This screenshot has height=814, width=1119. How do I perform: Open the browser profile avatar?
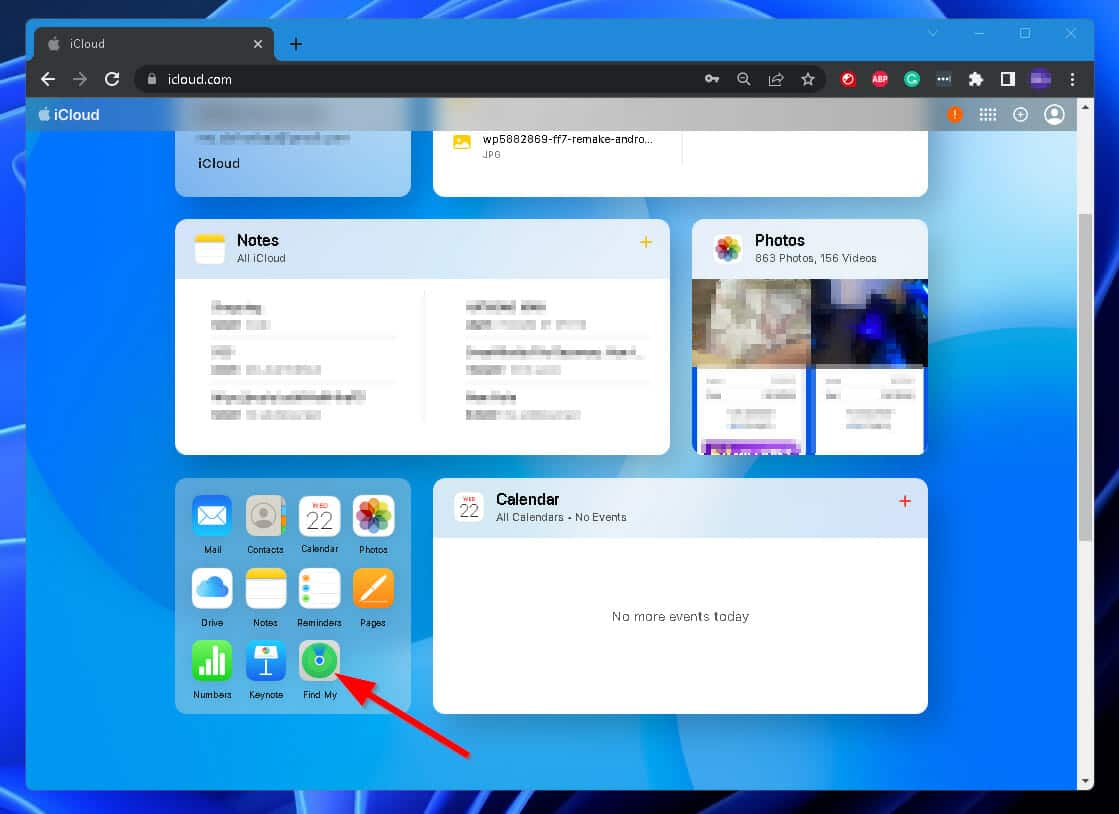(1040, 79)
